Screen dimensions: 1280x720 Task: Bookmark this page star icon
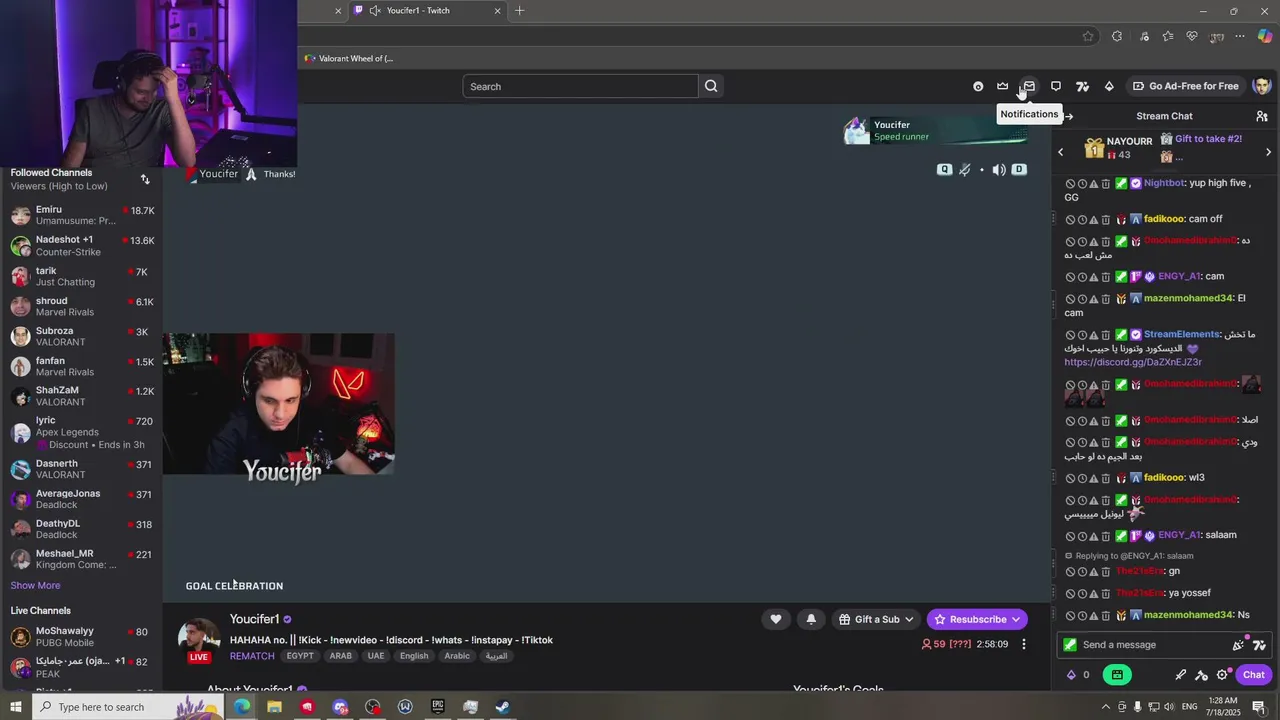1088,36
